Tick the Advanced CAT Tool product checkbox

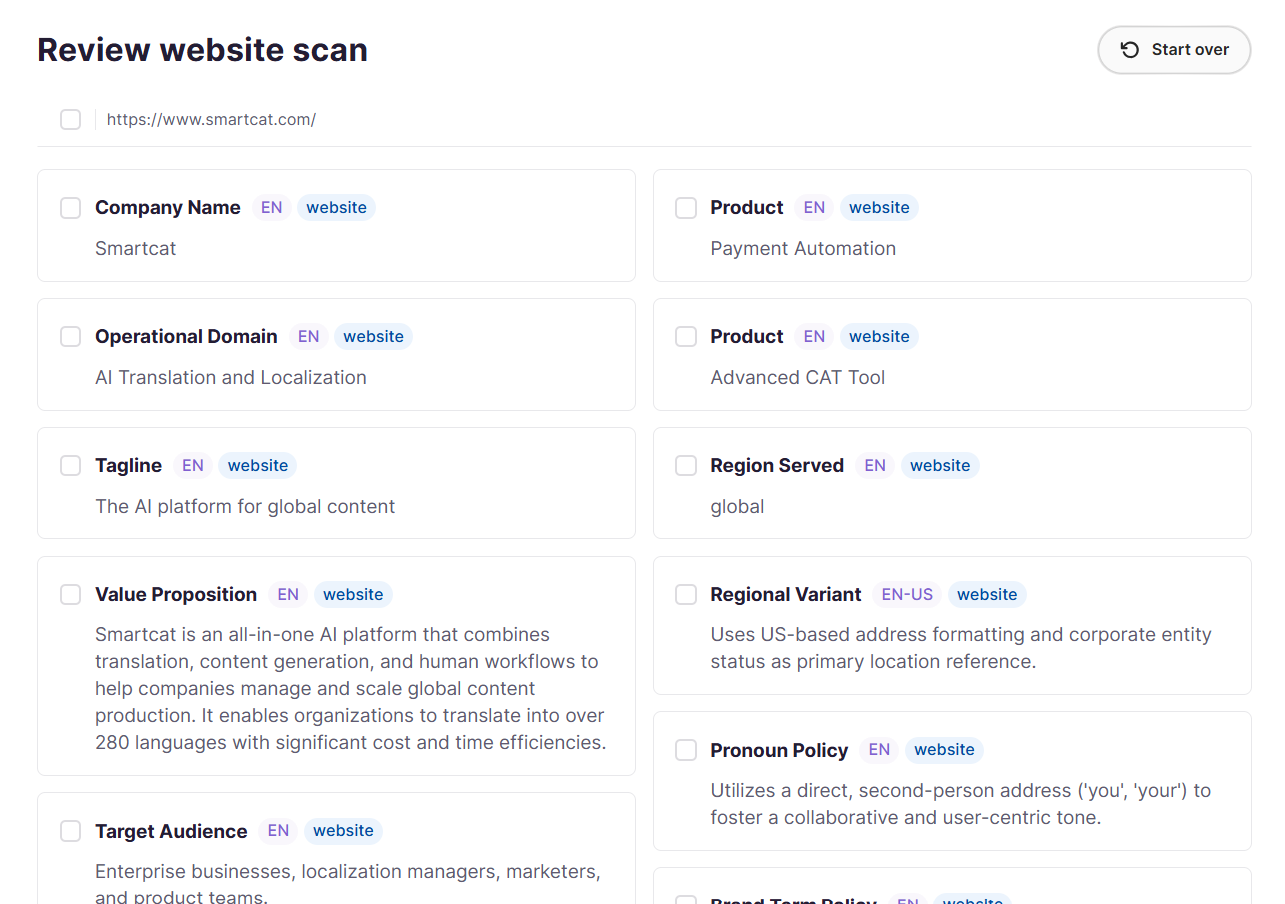pyautogui.click(x=686, y=337)
